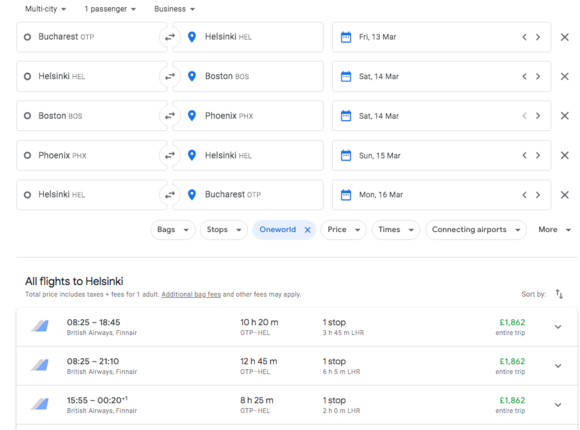The height and width of the screenshot is (430, 580).
Task: Open the Multi-city trip type dropdown
Action: [45, 9]
